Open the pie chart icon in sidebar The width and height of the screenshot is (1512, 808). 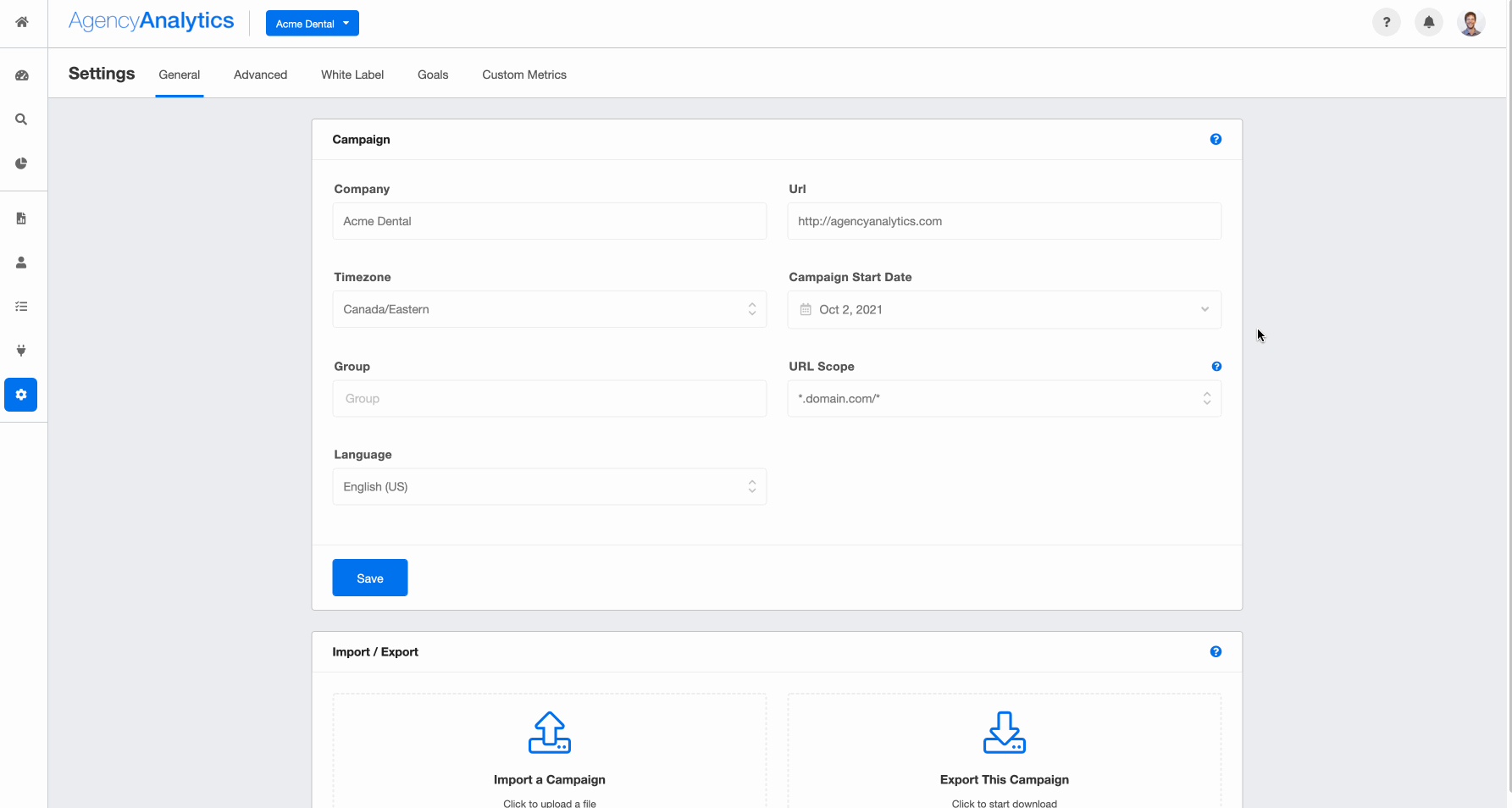(22, 163)
